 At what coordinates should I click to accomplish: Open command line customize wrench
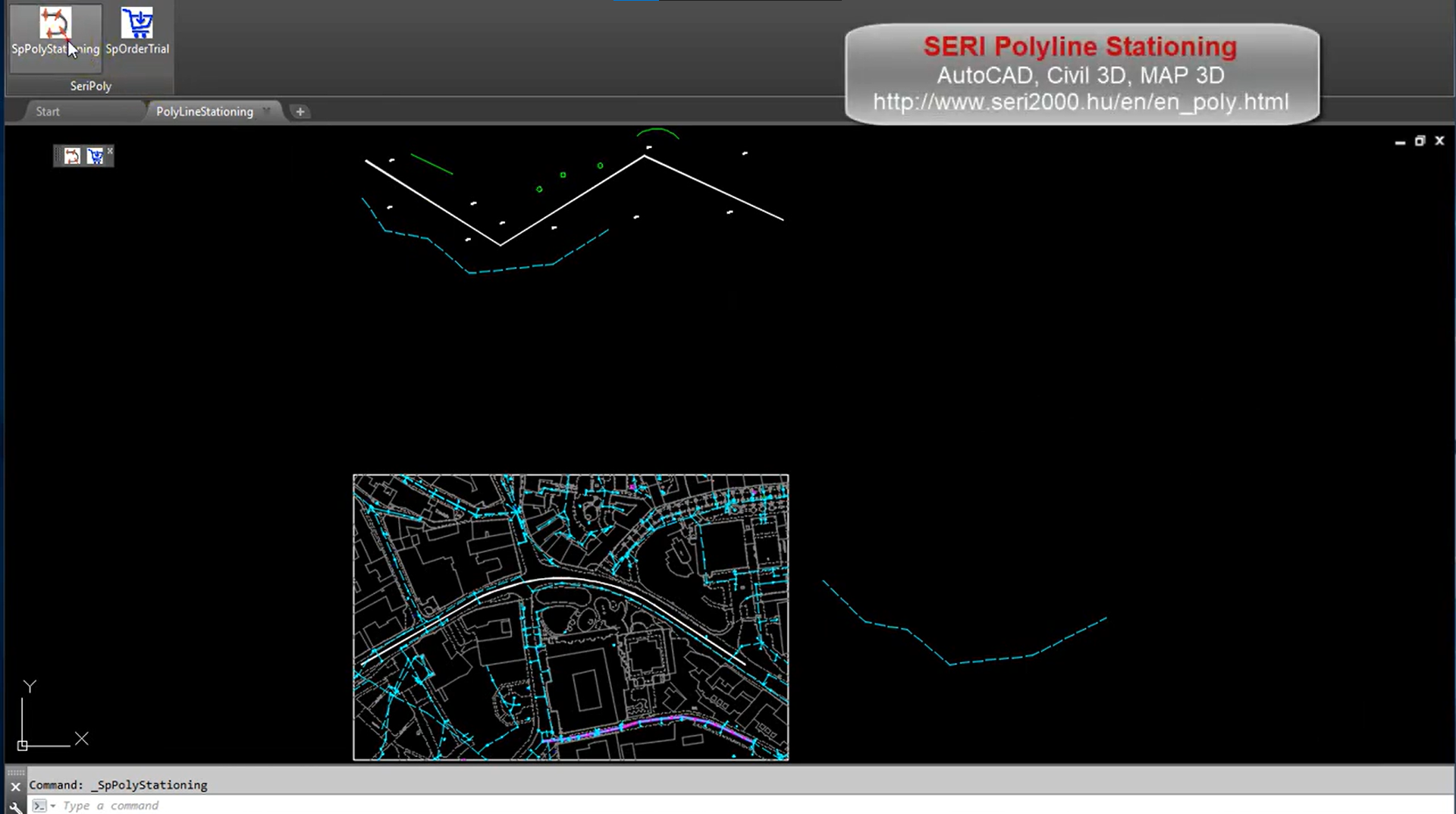pos(15,806)
